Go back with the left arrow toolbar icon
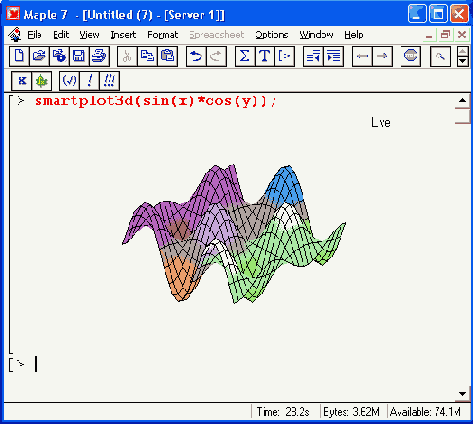This screenshot has height=424, width=473. 362,56
